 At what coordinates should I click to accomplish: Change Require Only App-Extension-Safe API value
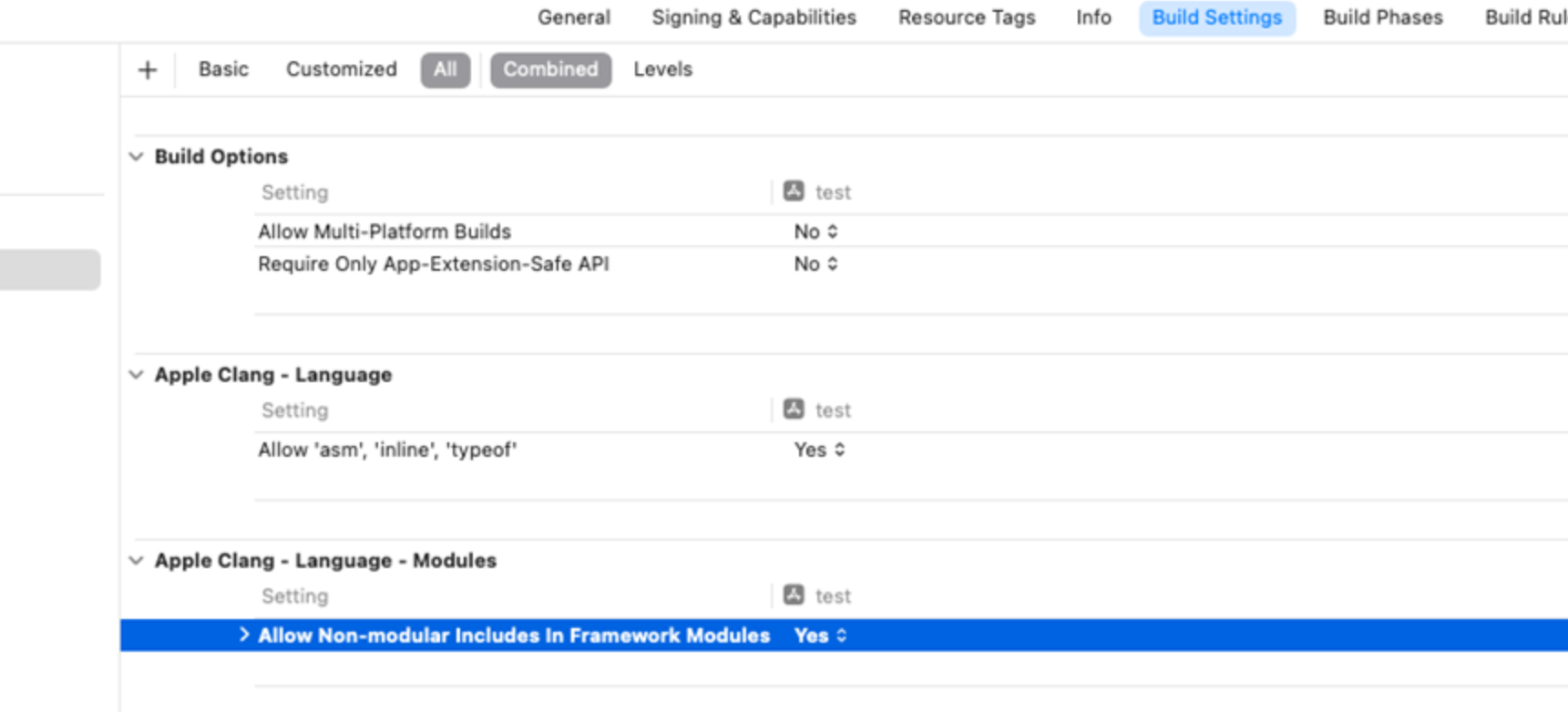[815, 264]
